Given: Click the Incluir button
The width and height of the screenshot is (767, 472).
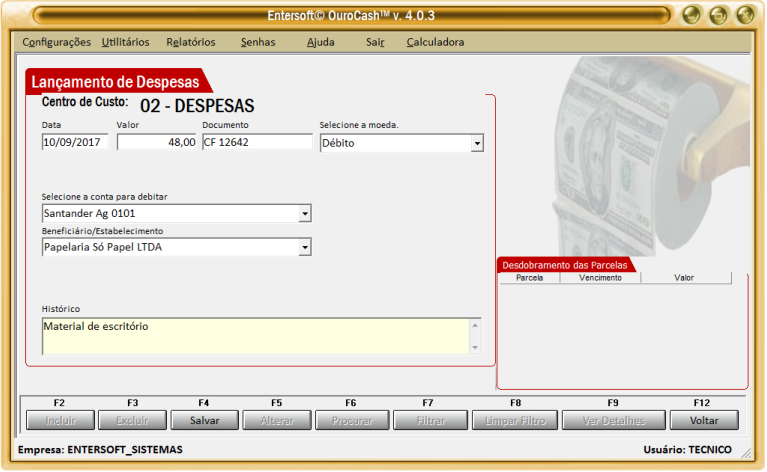Looking at the screenshot, I should [x=60, y=421].
